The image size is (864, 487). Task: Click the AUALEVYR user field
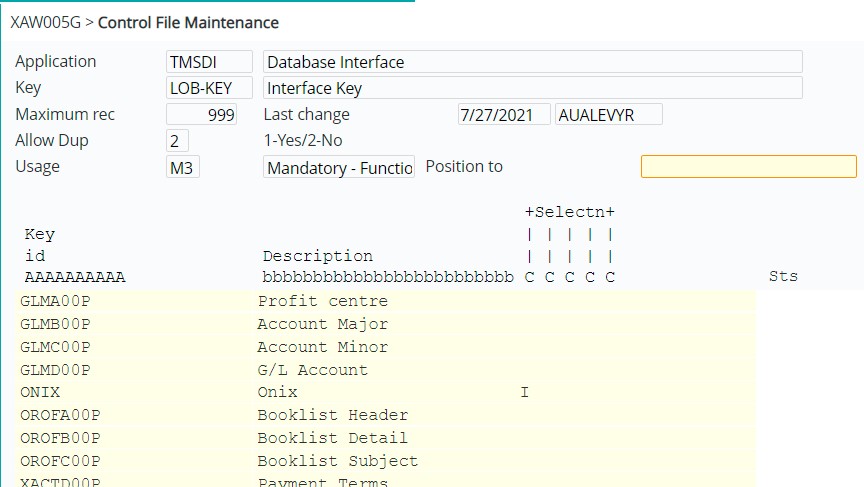tap(608, 115)
